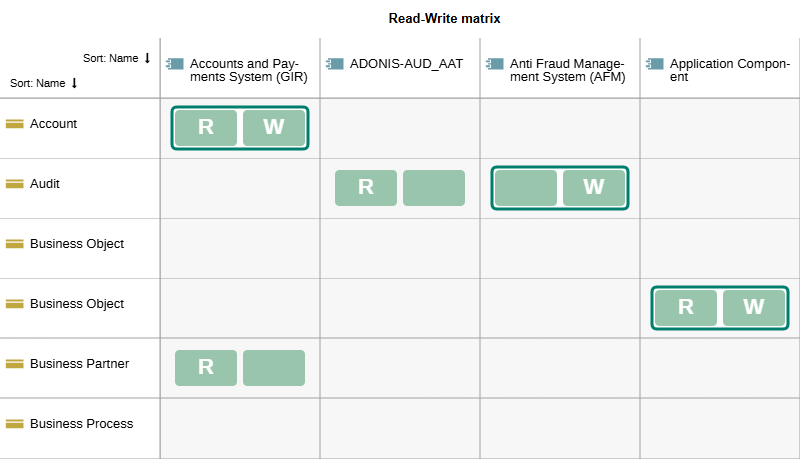Click the Application Component column icon
Image resolution: width=800 pixels, height=459 pixels.
tap(655, 64)
